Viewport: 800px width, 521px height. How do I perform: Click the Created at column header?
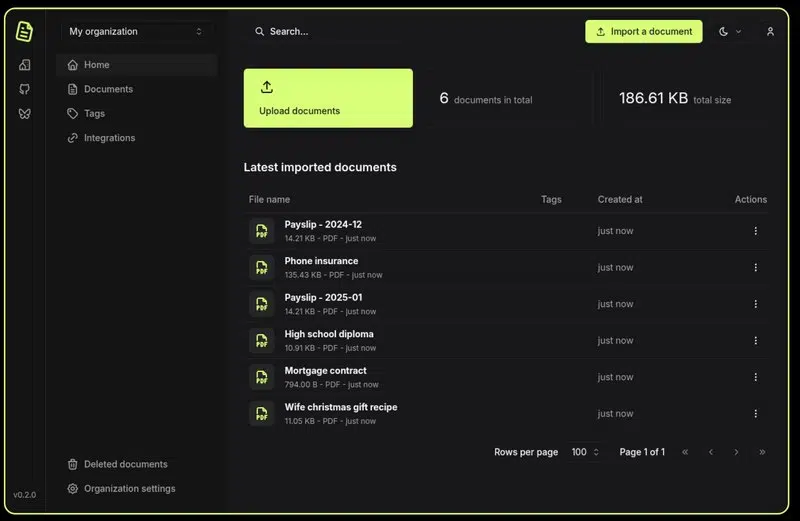(620, 200)
